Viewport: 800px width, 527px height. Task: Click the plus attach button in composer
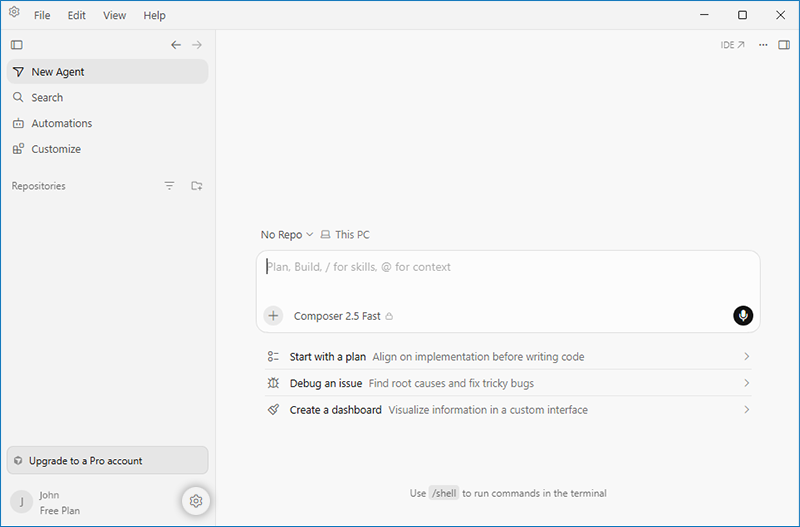(x=273, y=315)
